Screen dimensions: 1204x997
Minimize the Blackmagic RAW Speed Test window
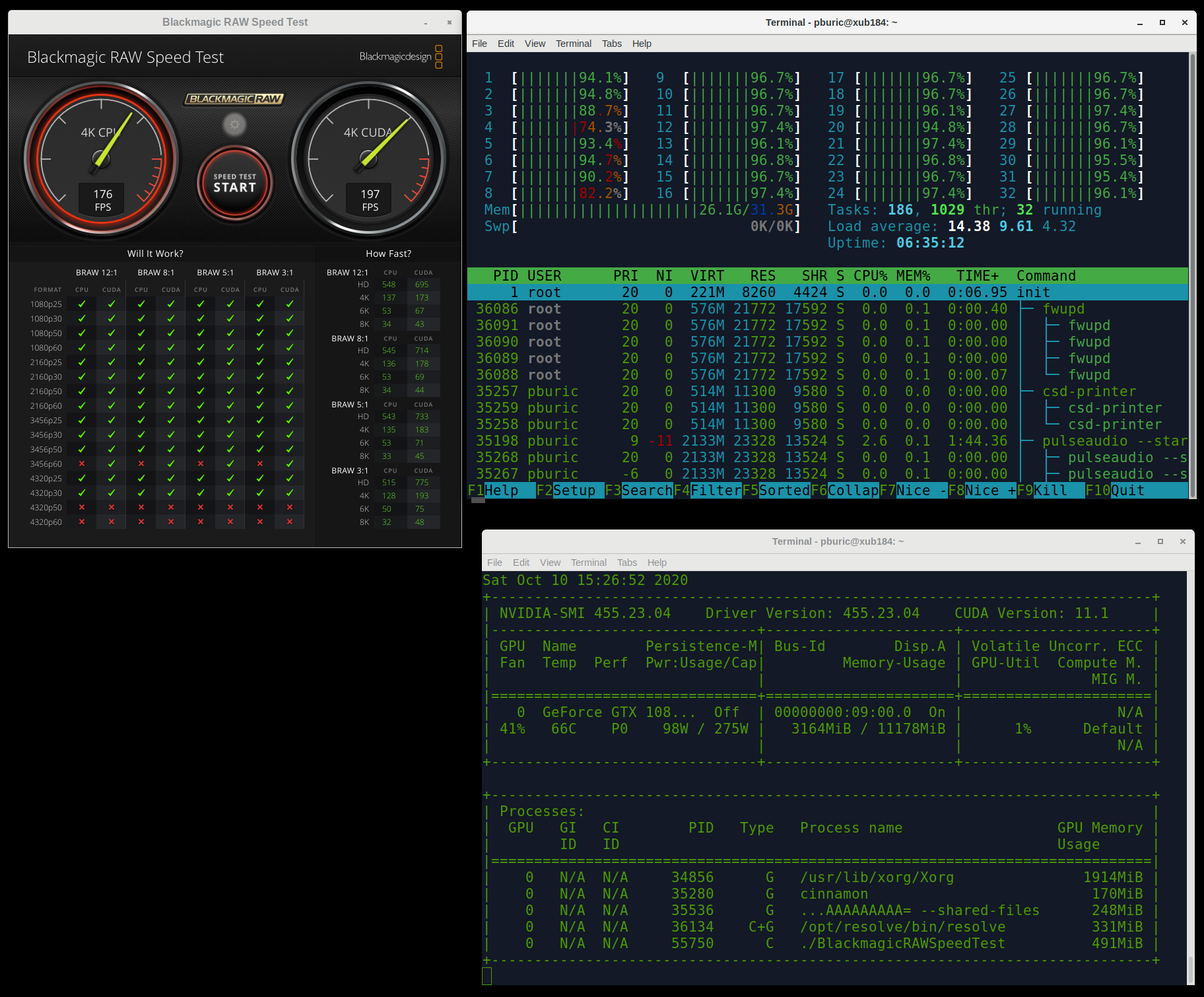[426, 22]
